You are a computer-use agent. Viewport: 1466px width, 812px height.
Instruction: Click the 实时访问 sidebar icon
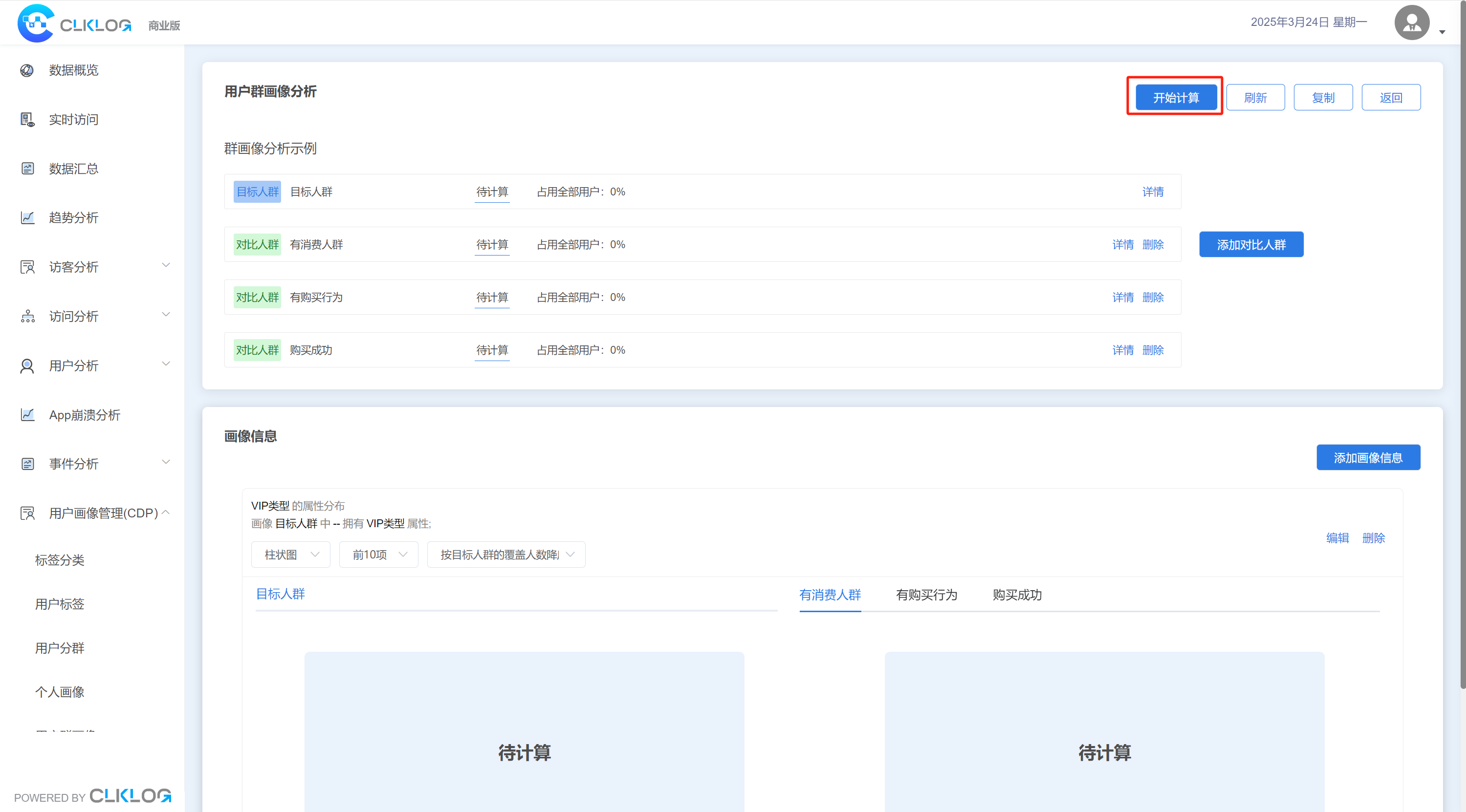point(27,119)
